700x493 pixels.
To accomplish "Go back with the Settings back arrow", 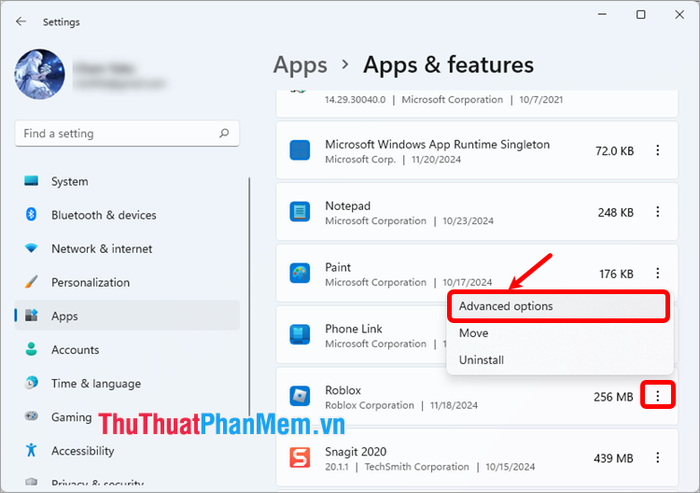I will (21, 21).
